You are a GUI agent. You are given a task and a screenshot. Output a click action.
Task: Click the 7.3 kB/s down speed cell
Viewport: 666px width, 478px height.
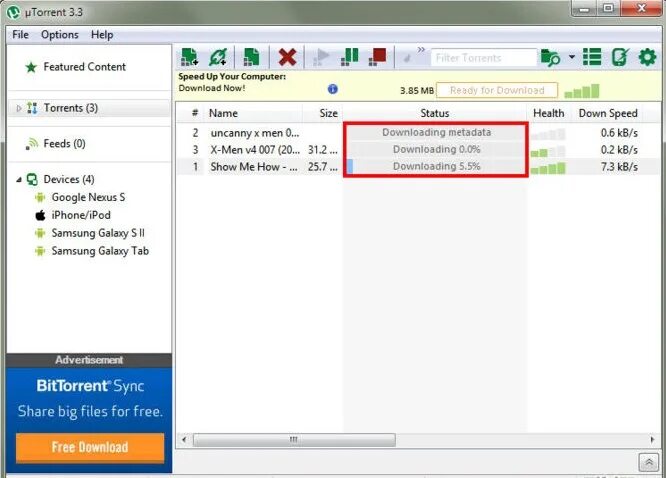point(619,167)
